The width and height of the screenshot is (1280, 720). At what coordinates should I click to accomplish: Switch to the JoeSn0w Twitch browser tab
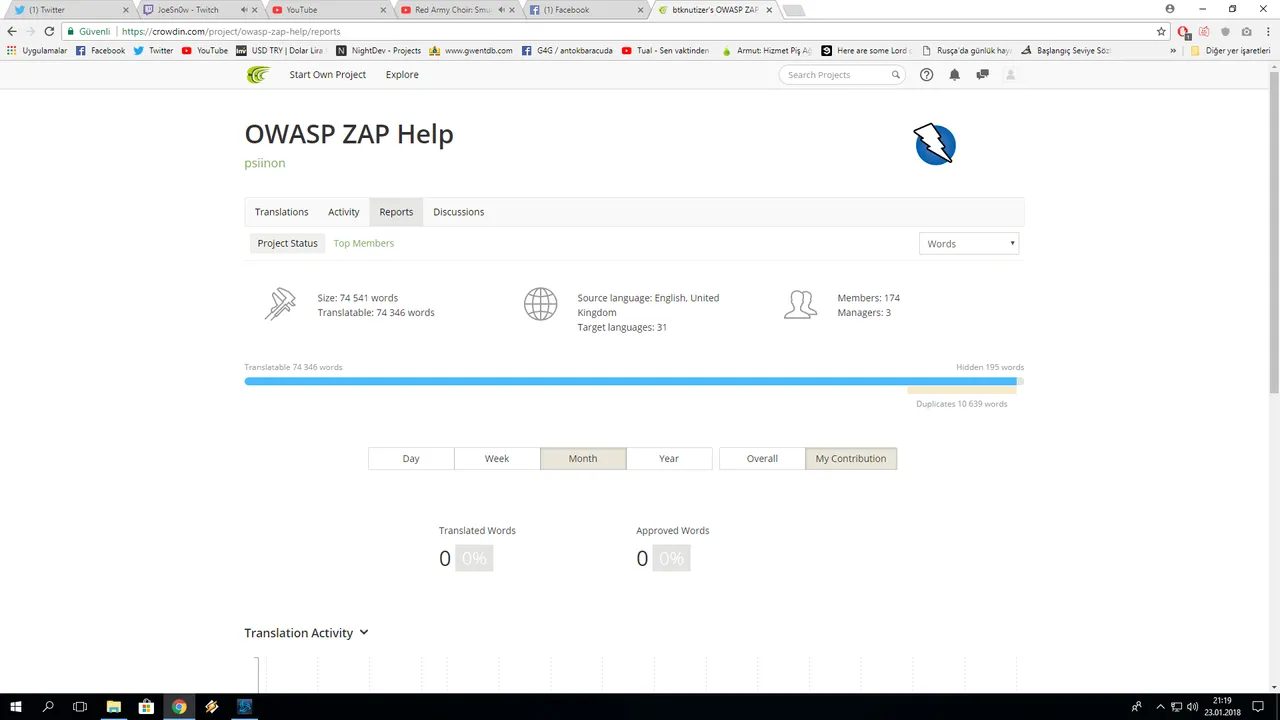tap(198, 10)
